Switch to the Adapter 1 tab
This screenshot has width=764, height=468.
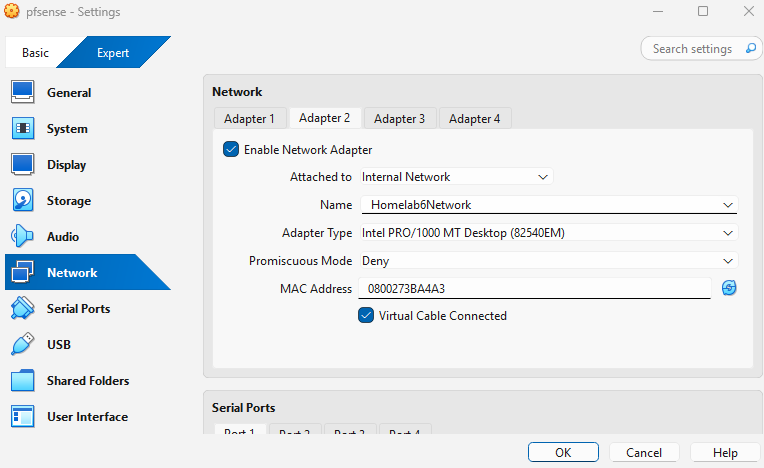tap(249, 118)
